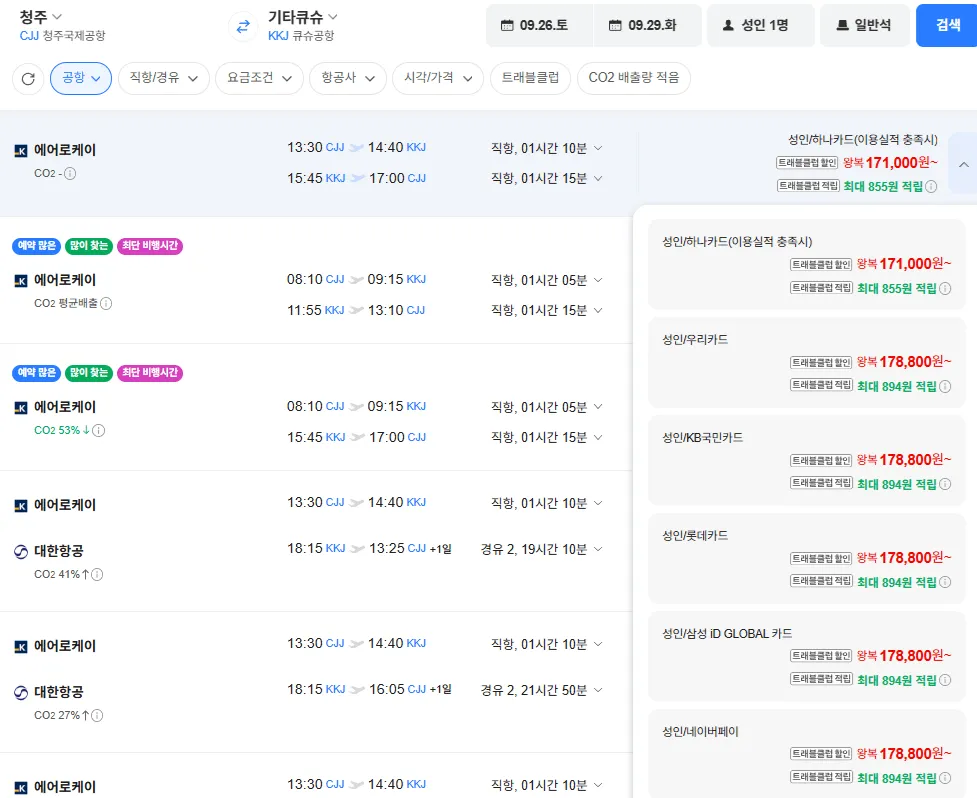Select the 성인/롯데카드 fare card
Viewport: 977px width, 798px height.
click(x=806, y=558)
